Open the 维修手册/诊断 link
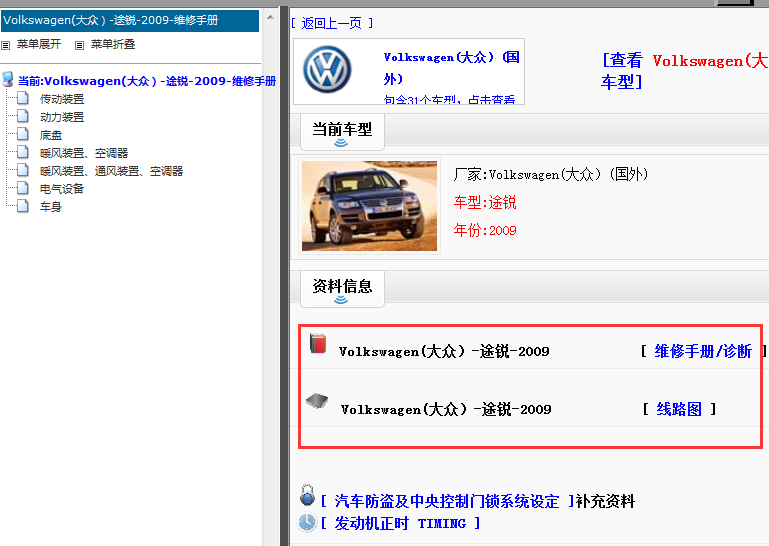Image resolution: width=769 pixels, height=546 pixels. 703,351
